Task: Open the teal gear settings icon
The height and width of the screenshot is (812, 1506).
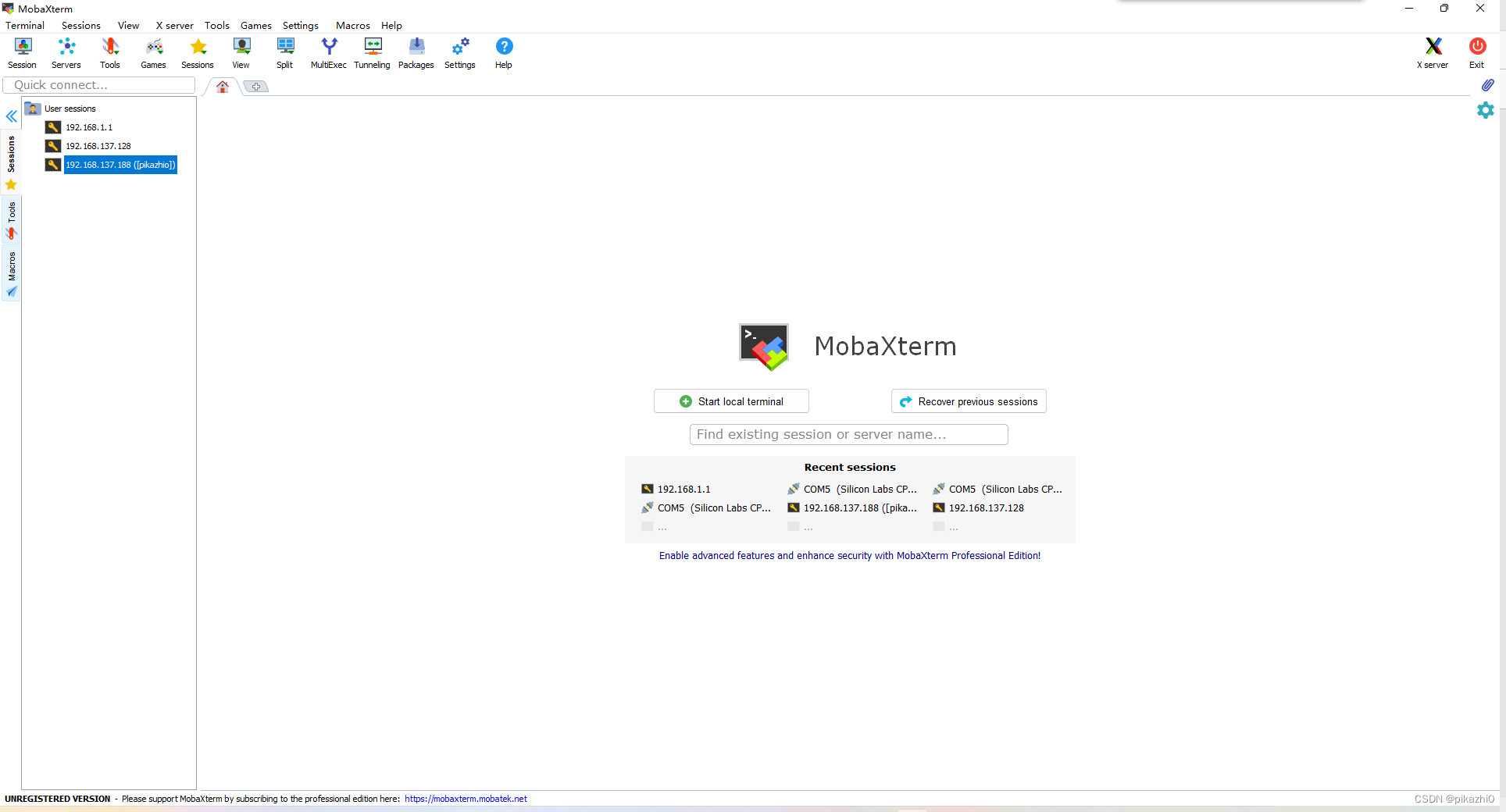Action: click(1486, 110)
